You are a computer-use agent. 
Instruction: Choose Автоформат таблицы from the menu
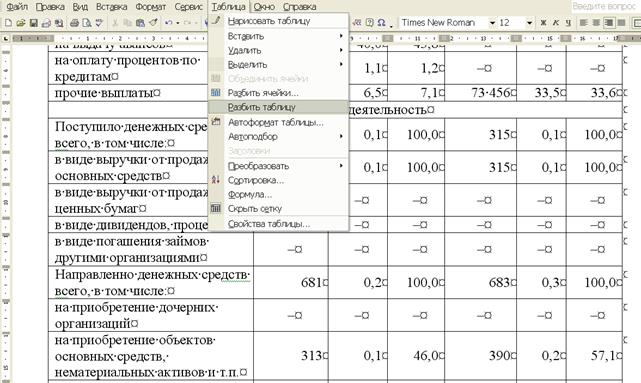point(278,122)
